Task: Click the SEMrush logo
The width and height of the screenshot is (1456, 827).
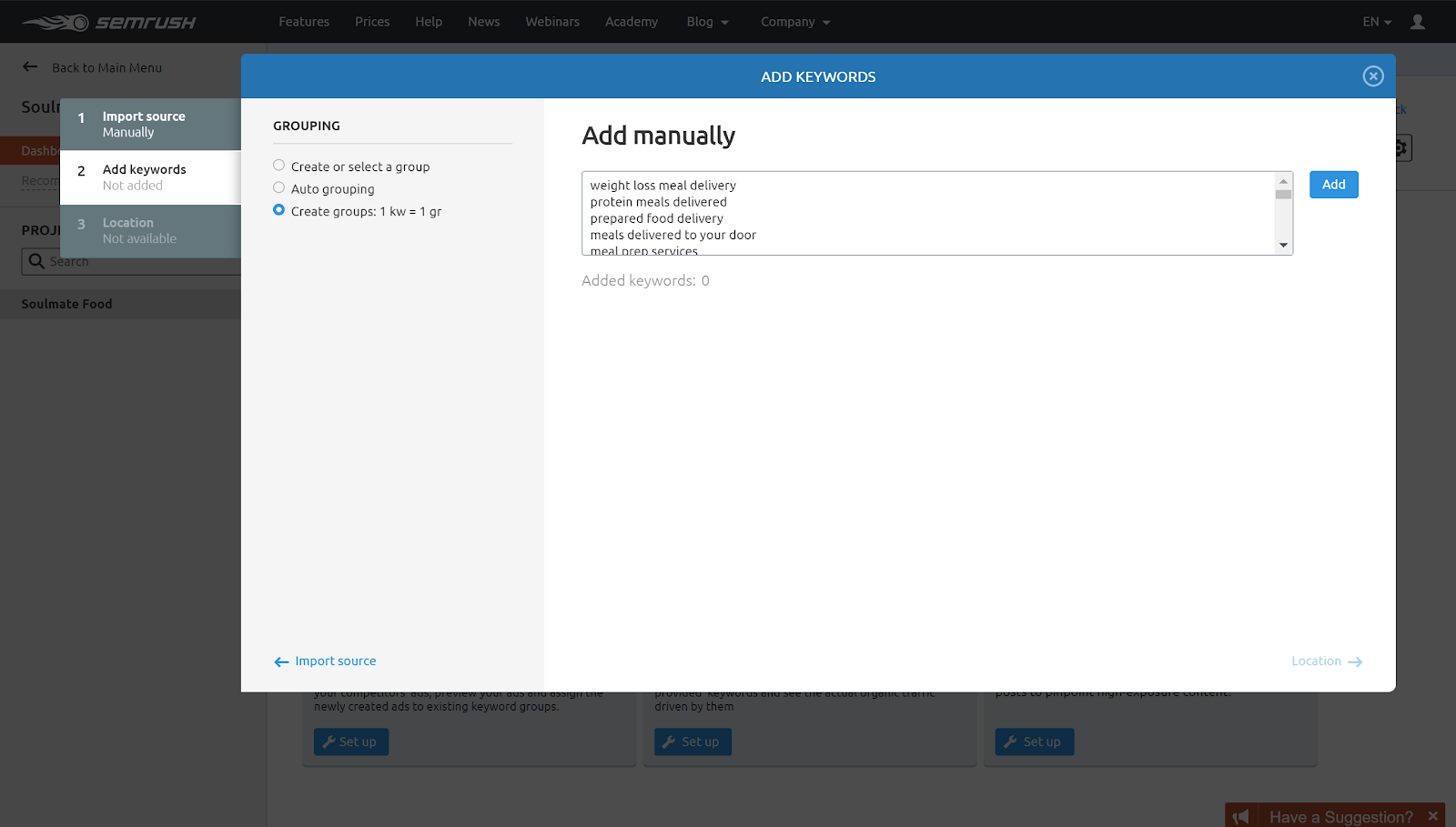Action: [x=108, y=22]
